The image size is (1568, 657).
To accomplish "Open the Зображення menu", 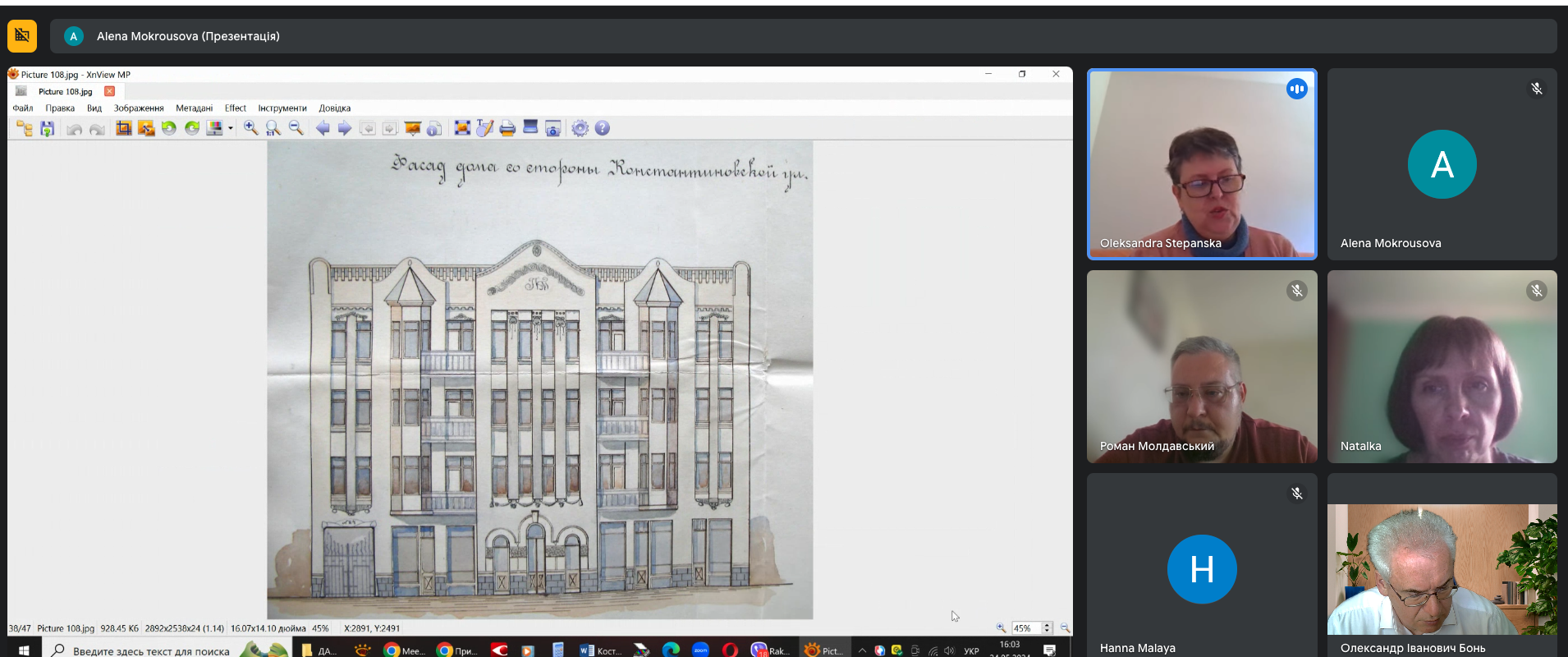I will 139,108.
